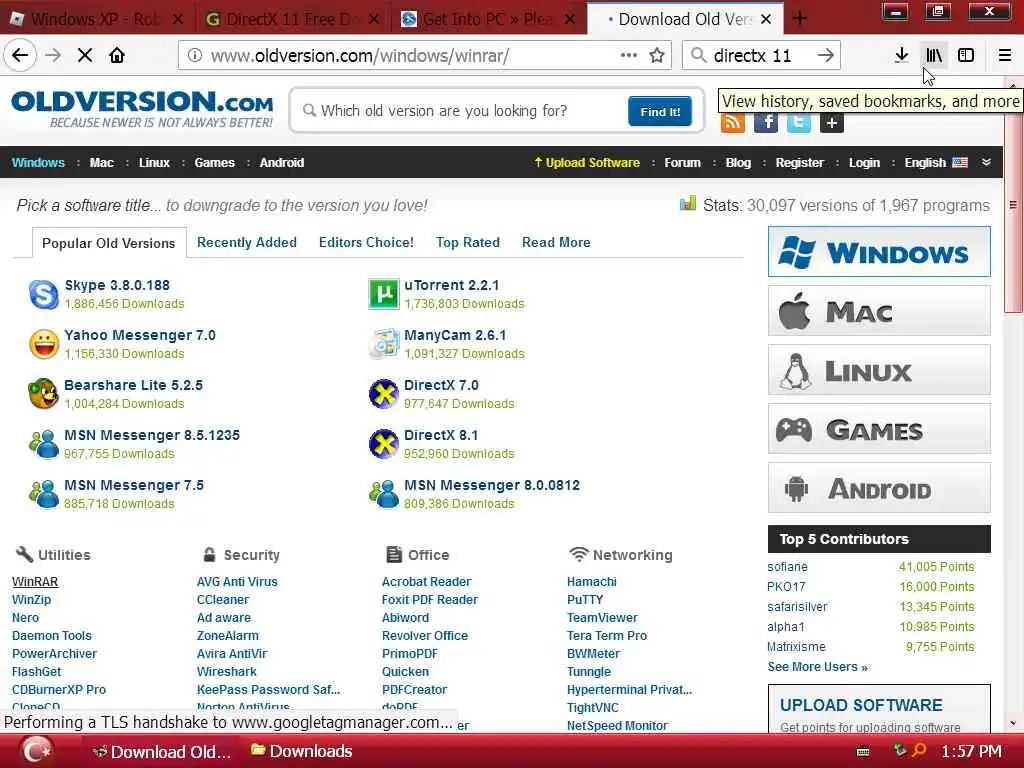
Task: Click the DirectX 7.0 icon
Action: 383,394
